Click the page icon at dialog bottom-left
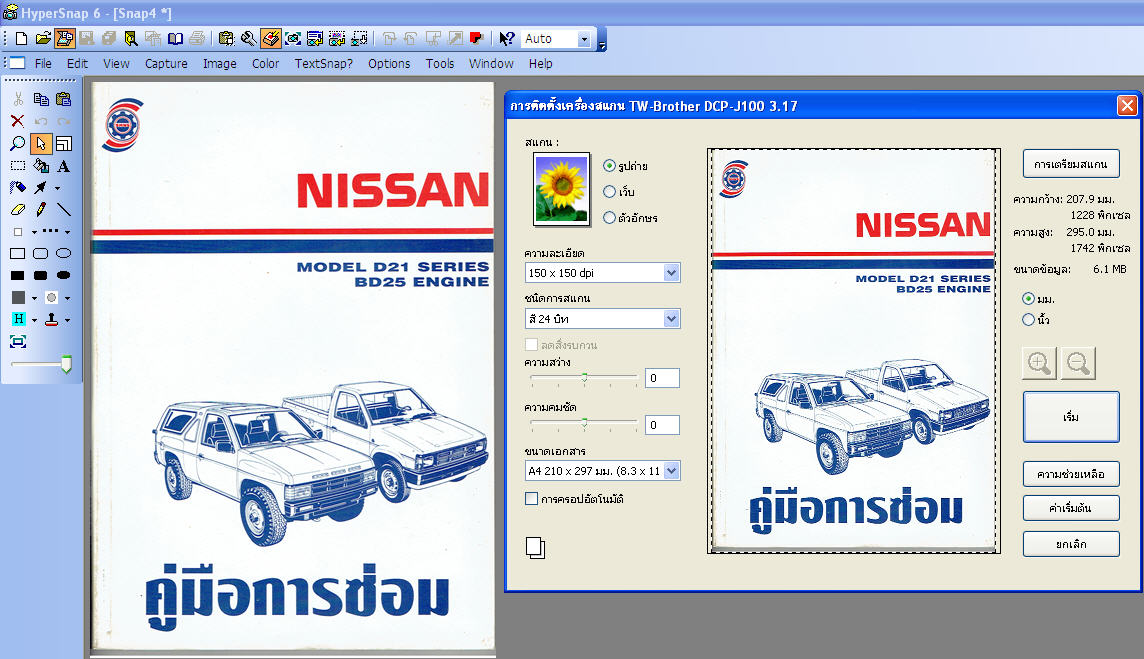The height and width of the screenshot is (659, 1144). point(536,548)
